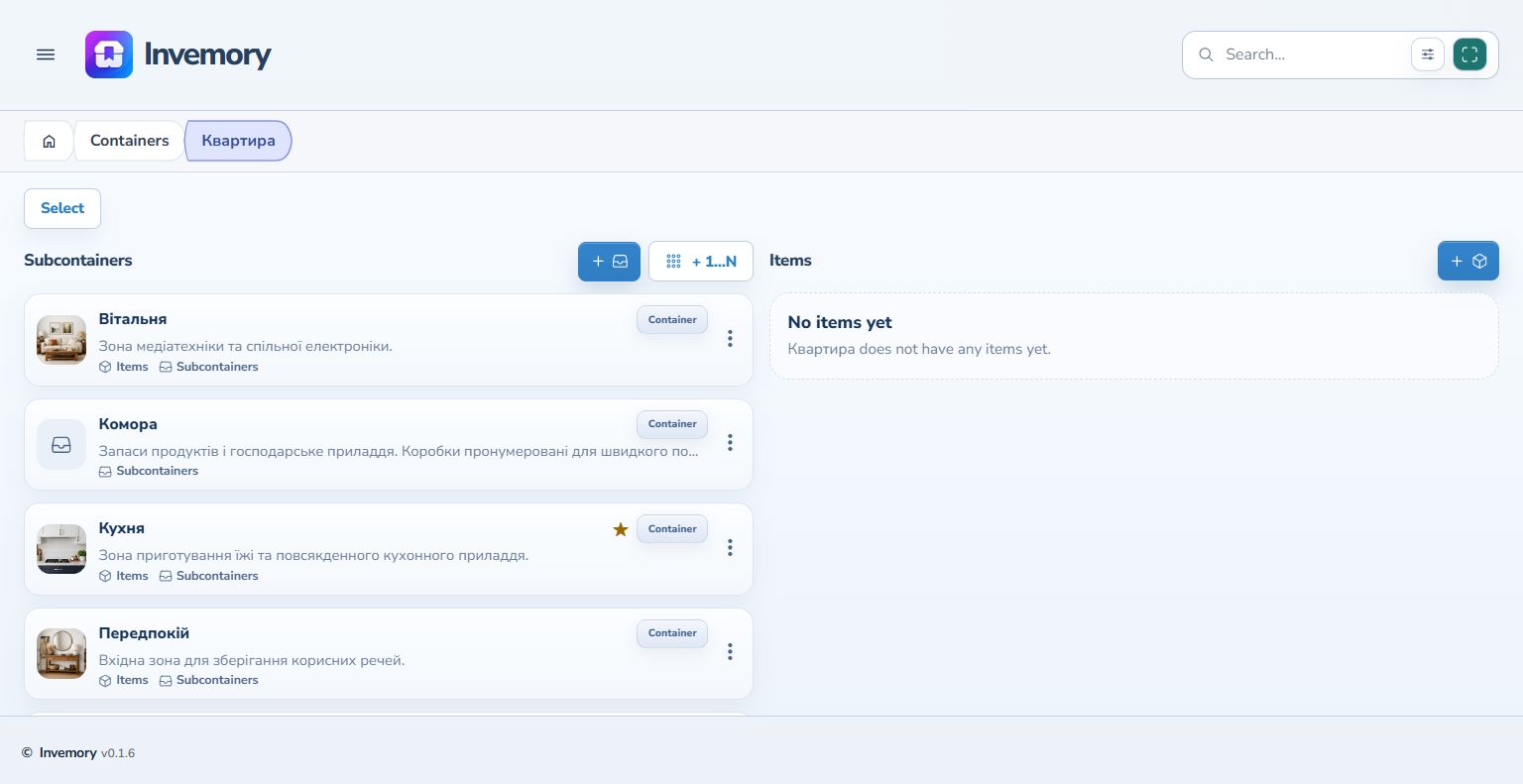The height and width of the screenshot is (784, 1523).
Task: Add a new subcontainer with plus button
Action: click(x=610, y=262)
